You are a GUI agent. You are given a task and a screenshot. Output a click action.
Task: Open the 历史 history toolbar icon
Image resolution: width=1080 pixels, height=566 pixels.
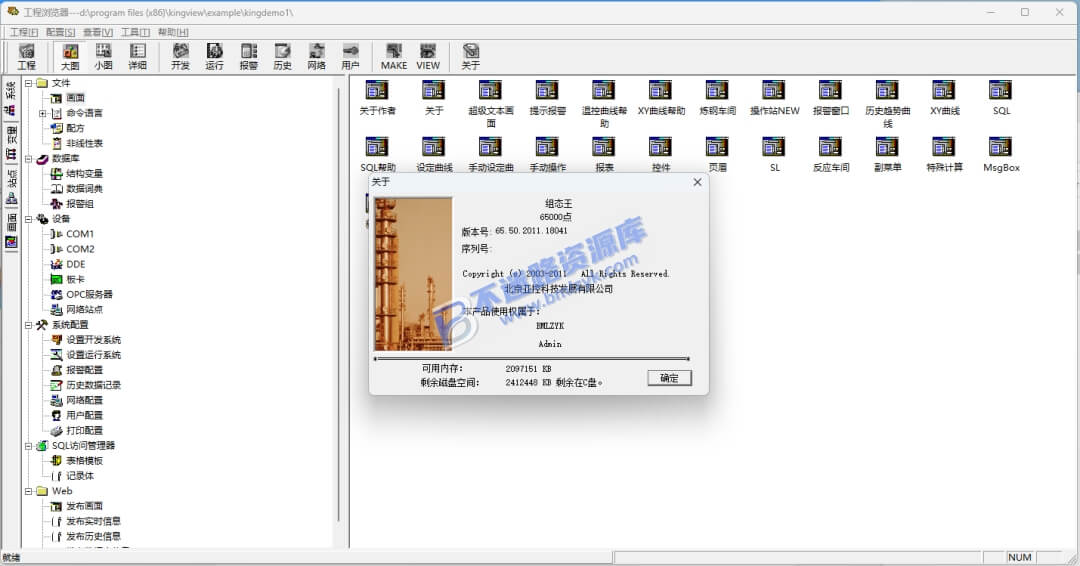click(282, 56)
